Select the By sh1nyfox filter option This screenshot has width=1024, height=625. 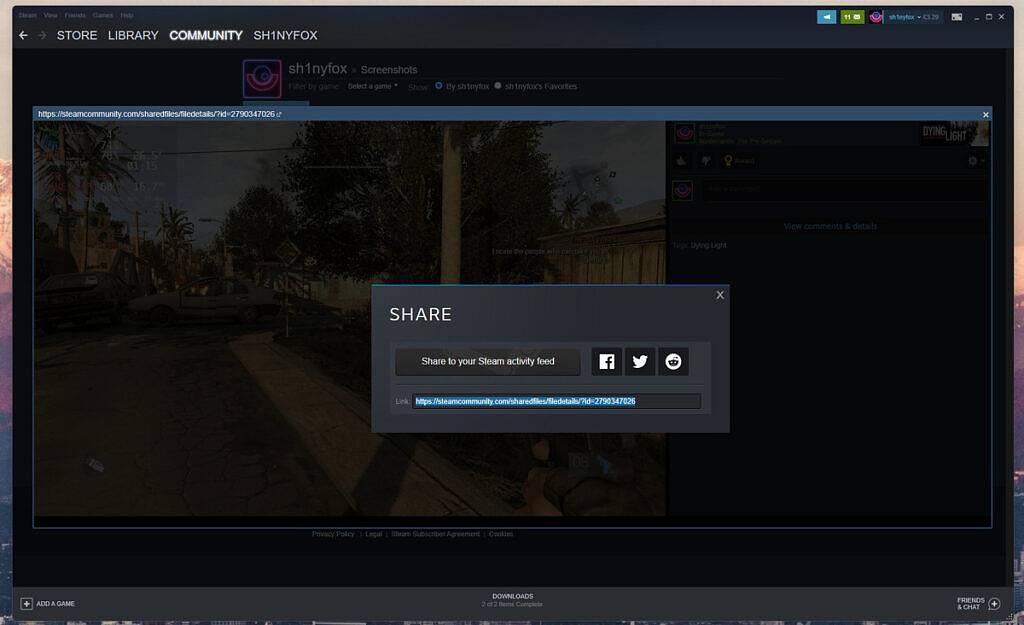pyautogui.click(x=437, y=86)
